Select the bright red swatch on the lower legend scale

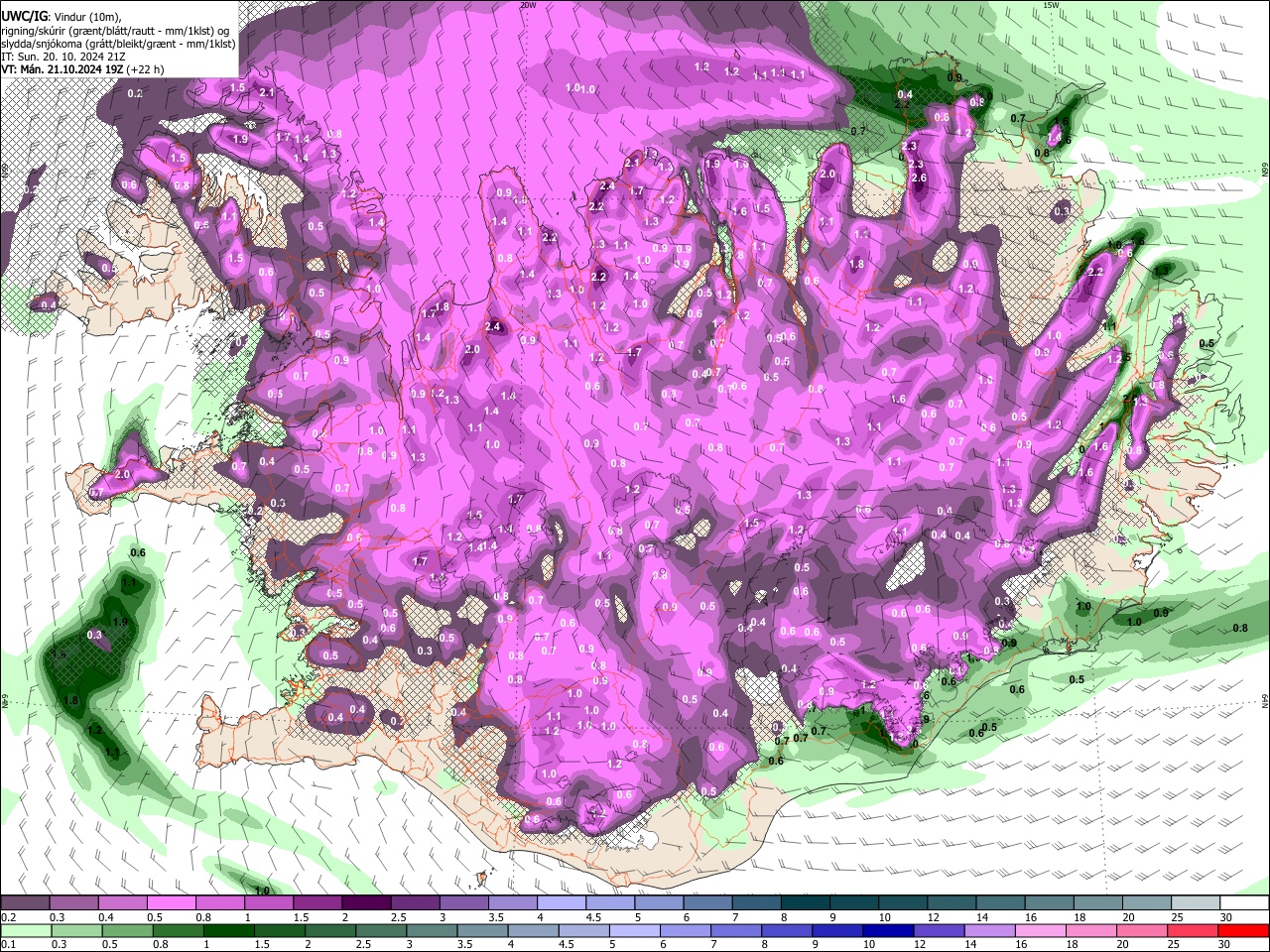pos(1242,930)
